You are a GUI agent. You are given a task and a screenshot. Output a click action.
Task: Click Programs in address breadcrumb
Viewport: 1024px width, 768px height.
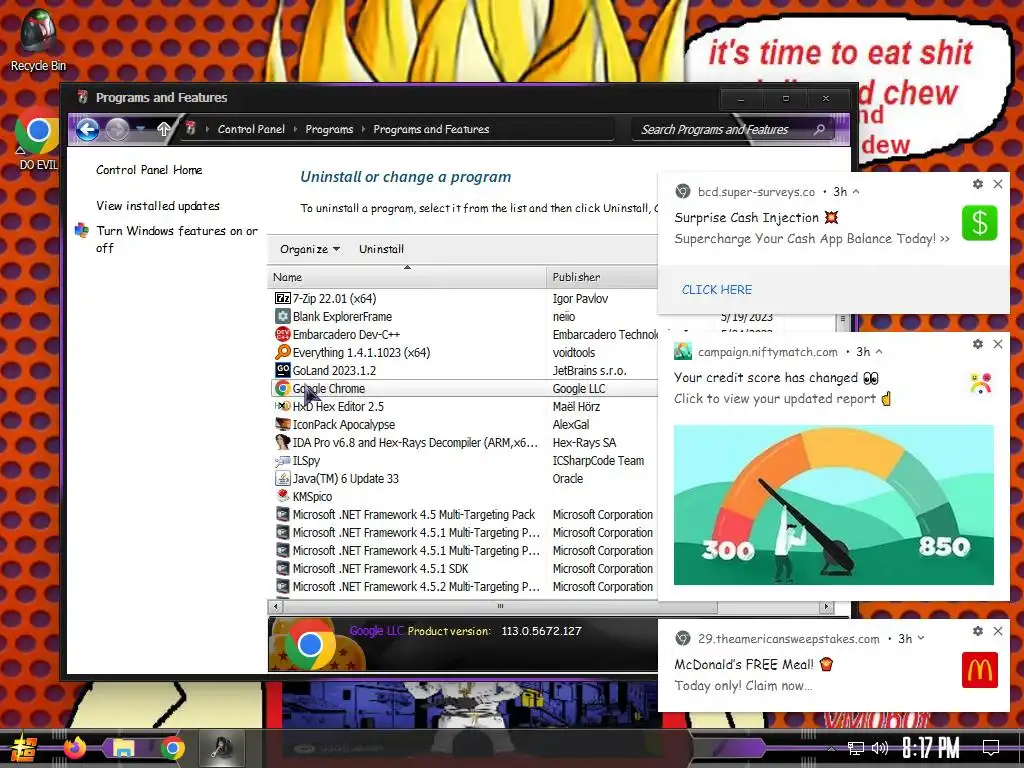click(329, 129)
